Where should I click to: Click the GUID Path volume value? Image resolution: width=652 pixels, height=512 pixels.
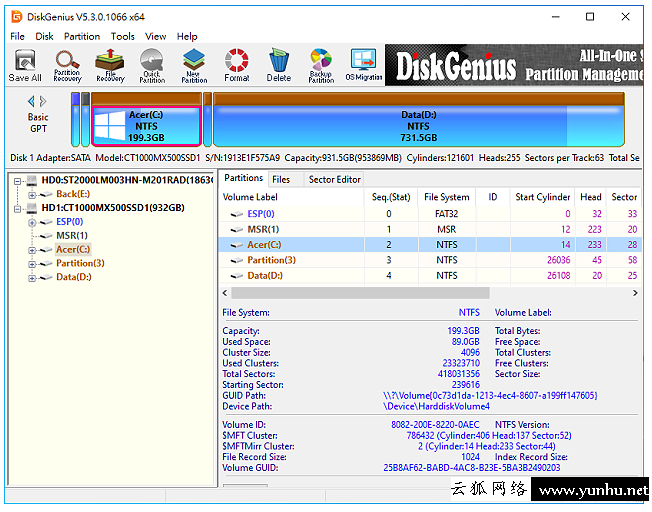pyautogui.click(x=490, y=396)
